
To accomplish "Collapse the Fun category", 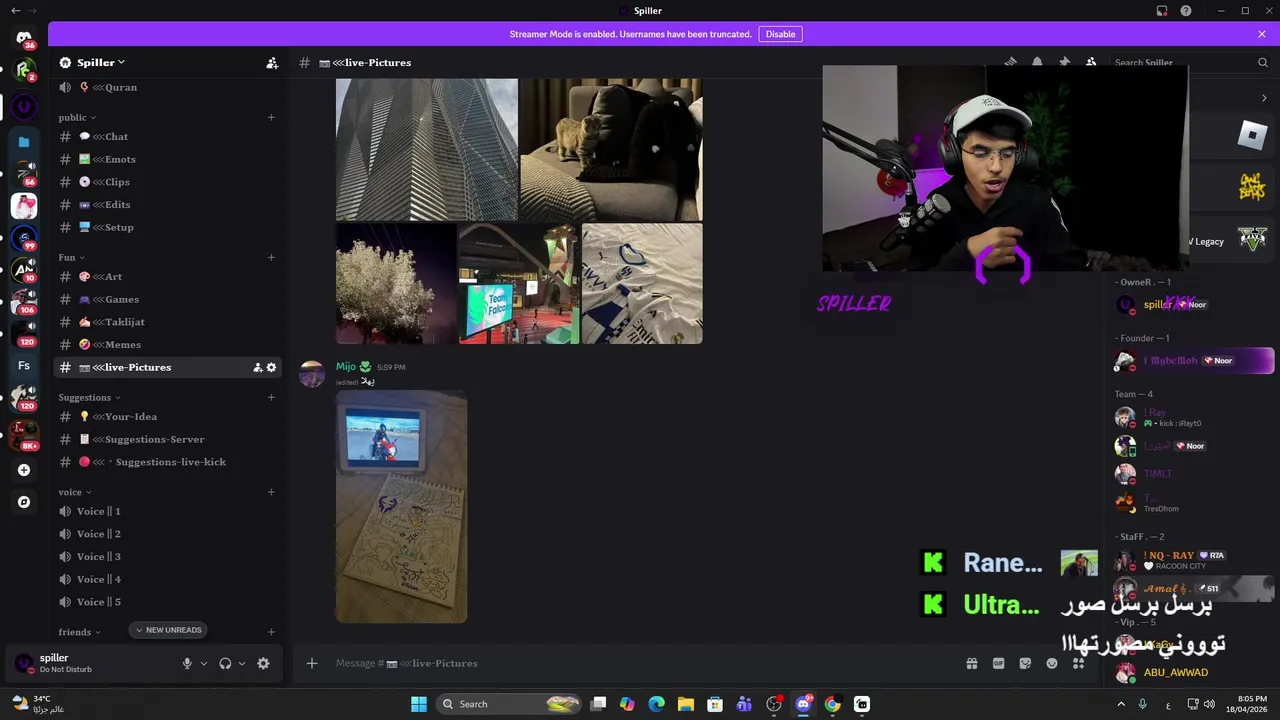I will (x=71, y=257).
